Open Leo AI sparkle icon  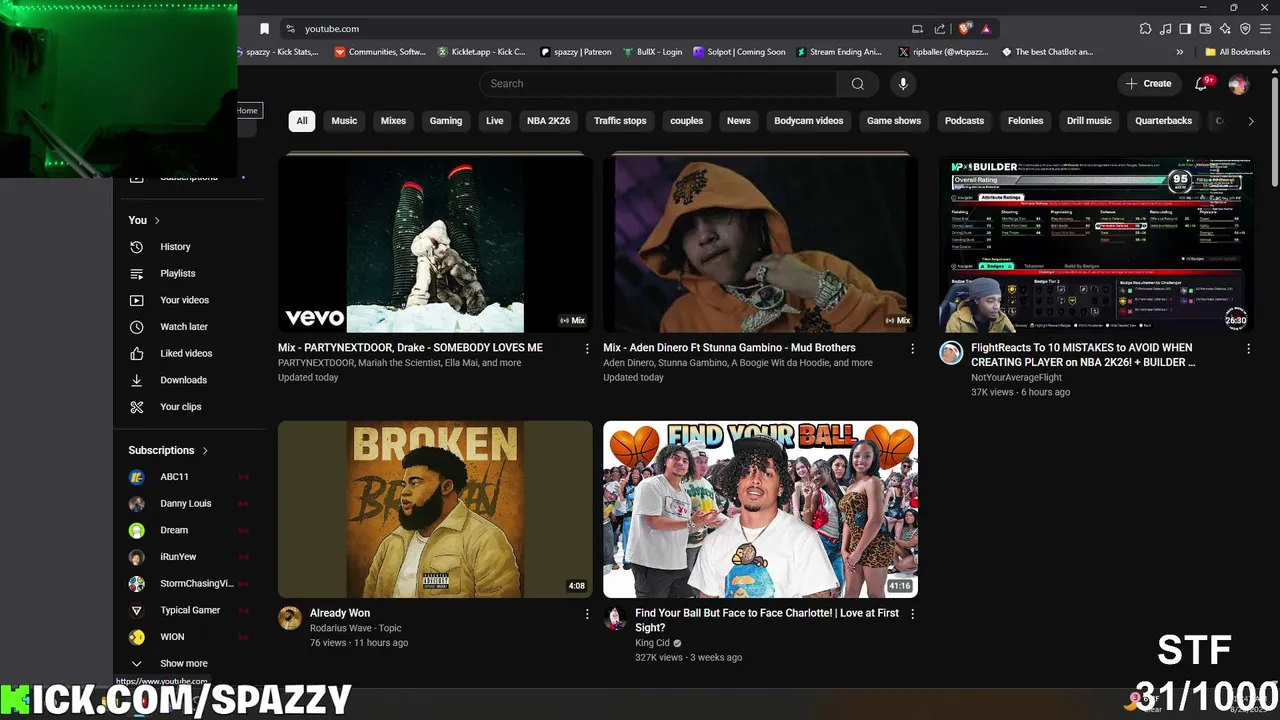pyautogui.click(x=1225, y=29)
